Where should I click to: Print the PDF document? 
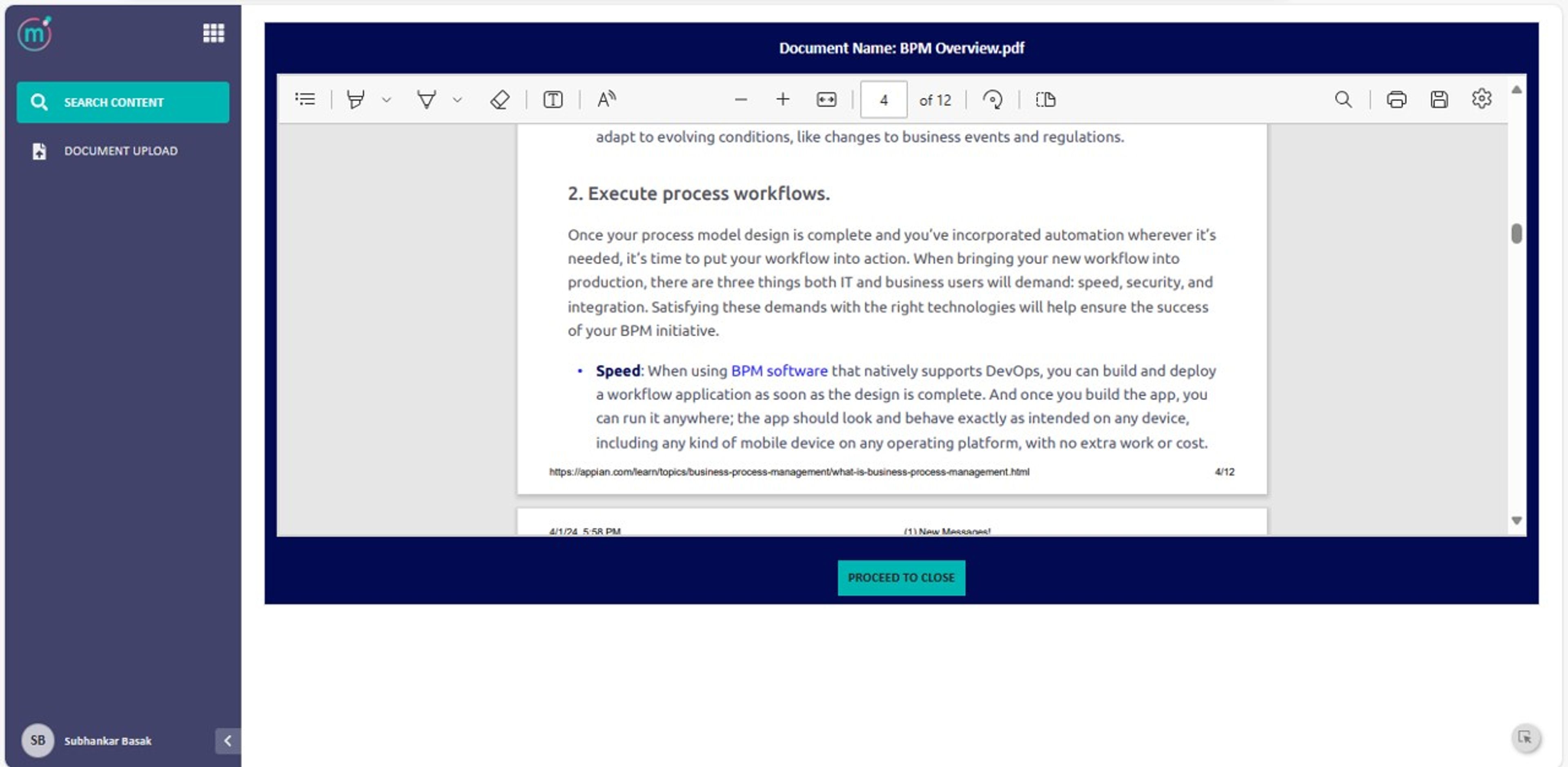1396,99
